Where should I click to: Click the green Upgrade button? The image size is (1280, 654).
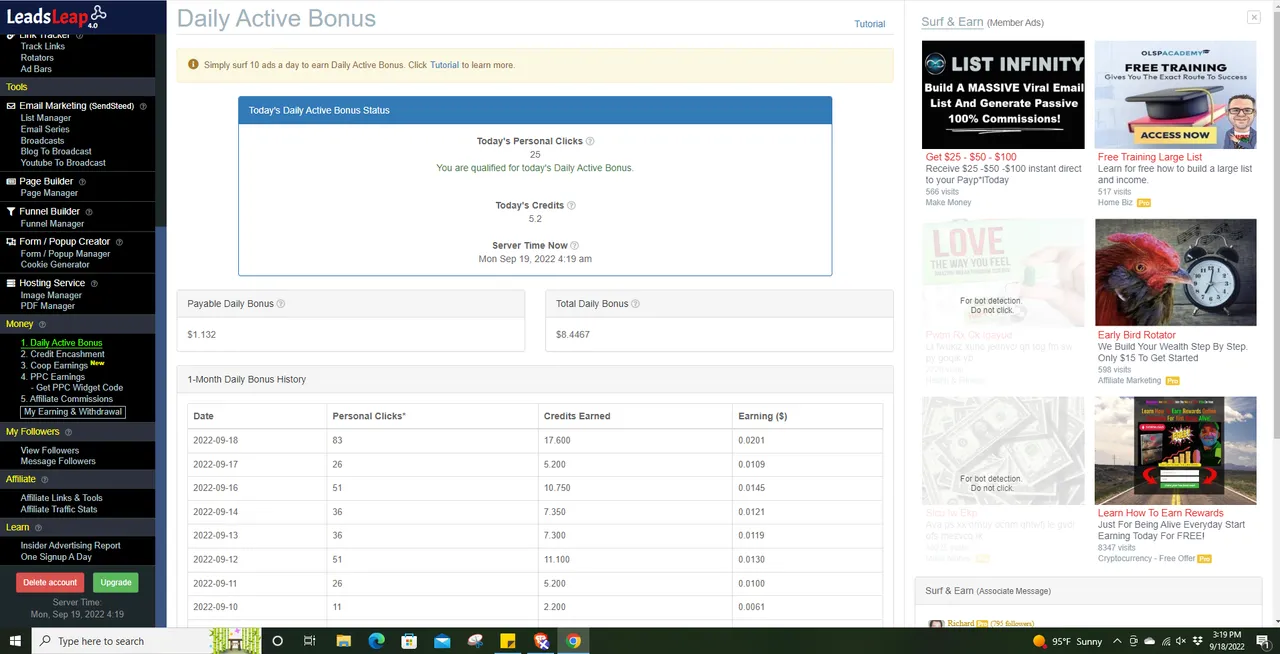pyautogui.click(x=116, y=582)
